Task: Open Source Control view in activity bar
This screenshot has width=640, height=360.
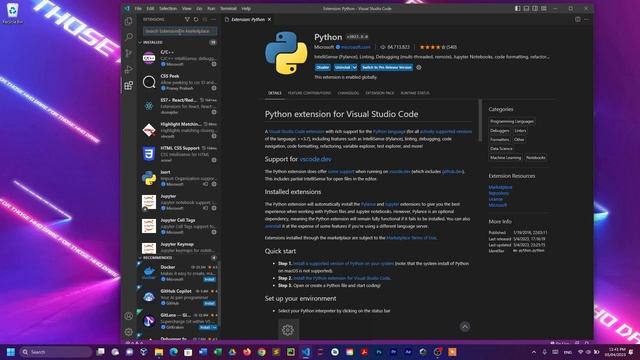Action: [129, 53]
